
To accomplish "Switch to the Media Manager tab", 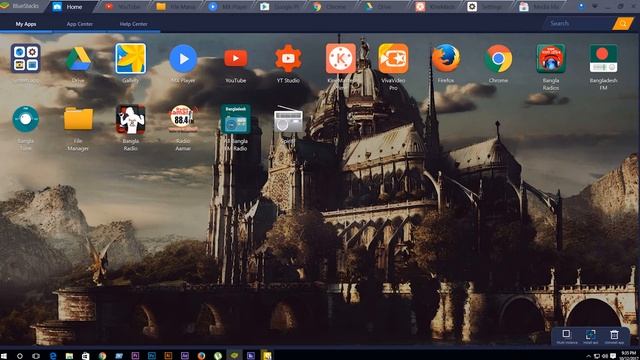I will 539,7.
